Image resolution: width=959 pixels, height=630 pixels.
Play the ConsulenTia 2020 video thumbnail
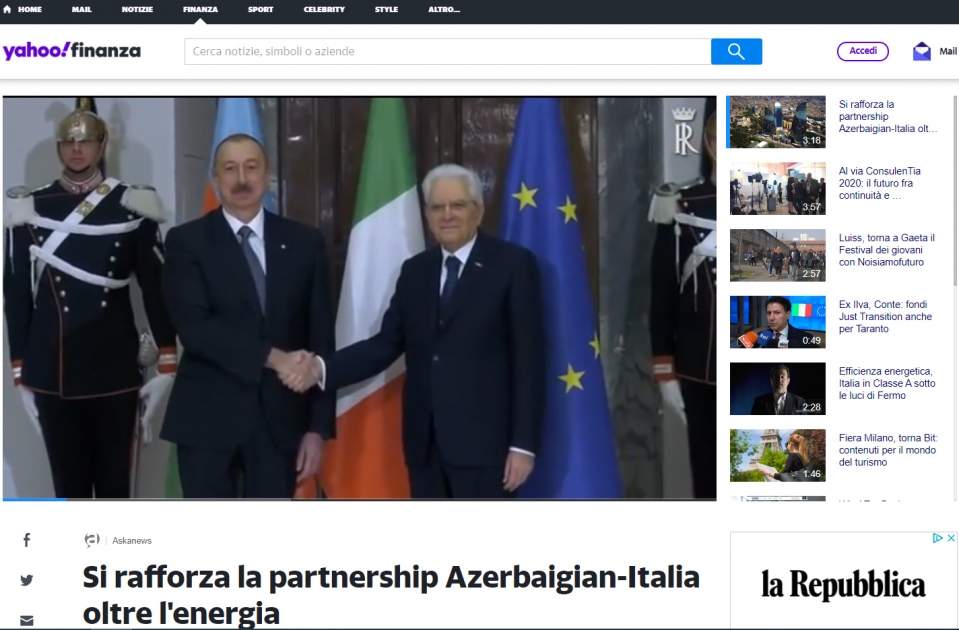coord(777,188)
